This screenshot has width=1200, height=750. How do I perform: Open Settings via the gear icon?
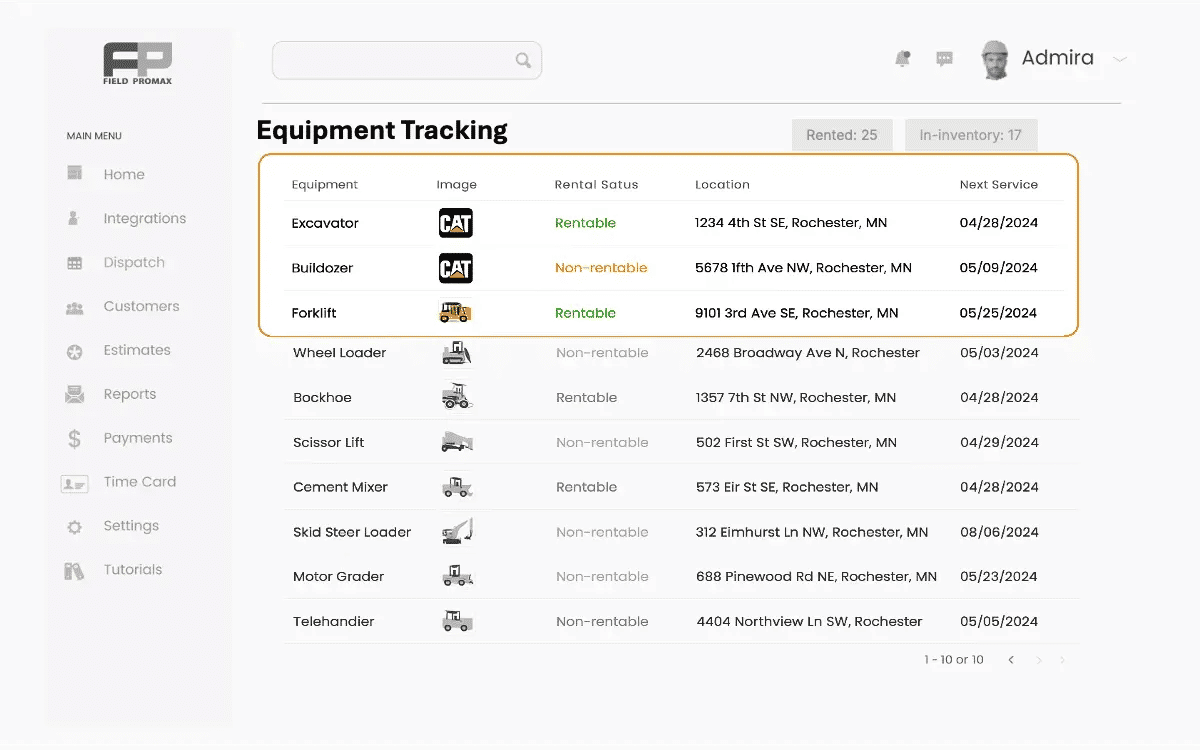click(73, 526)
